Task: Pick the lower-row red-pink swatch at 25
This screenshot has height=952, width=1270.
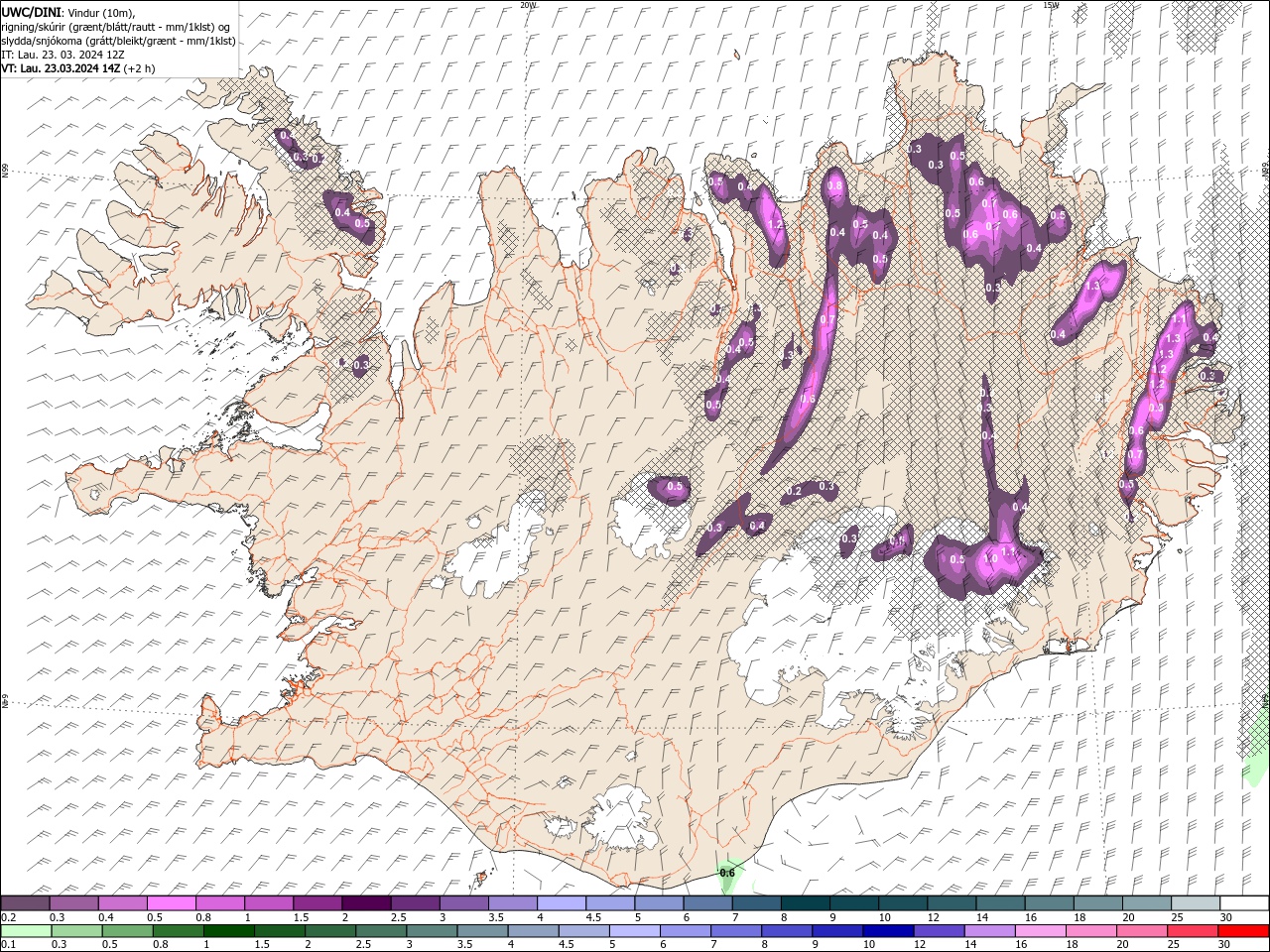Action: coord(1192,931)
